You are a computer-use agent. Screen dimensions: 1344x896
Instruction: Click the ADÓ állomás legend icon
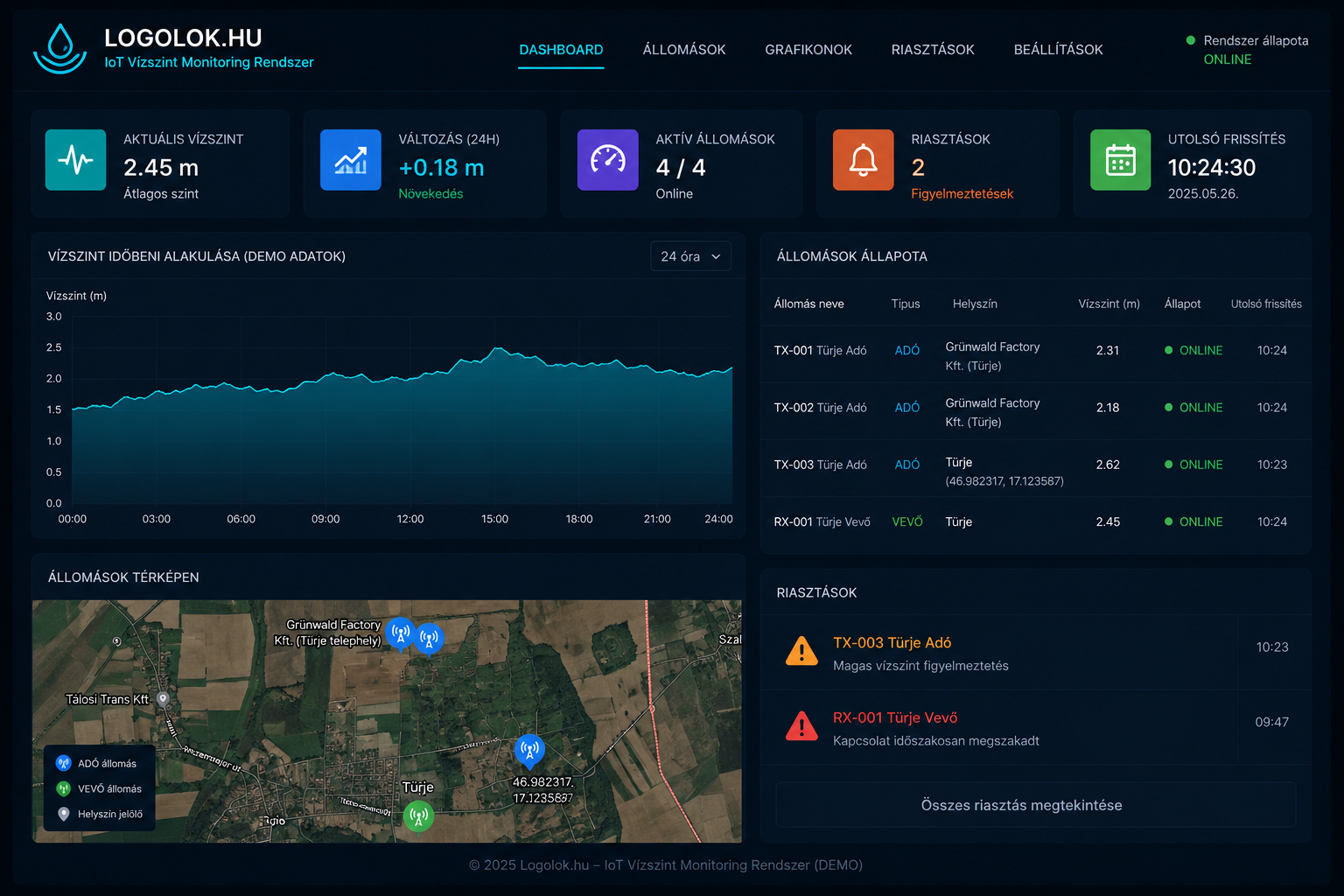[63, 763]
